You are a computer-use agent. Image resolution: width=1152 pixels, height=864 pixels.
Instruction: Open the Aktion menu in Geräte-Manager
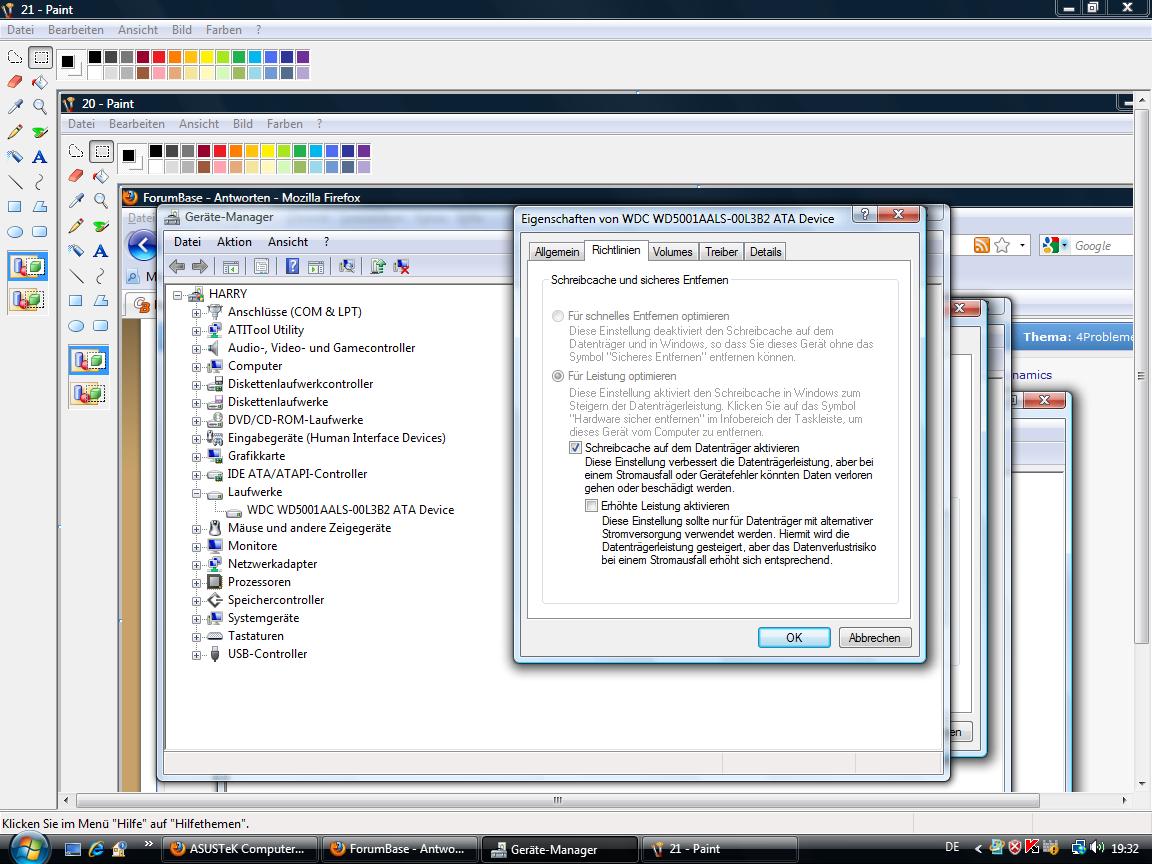tap(234, 242)
